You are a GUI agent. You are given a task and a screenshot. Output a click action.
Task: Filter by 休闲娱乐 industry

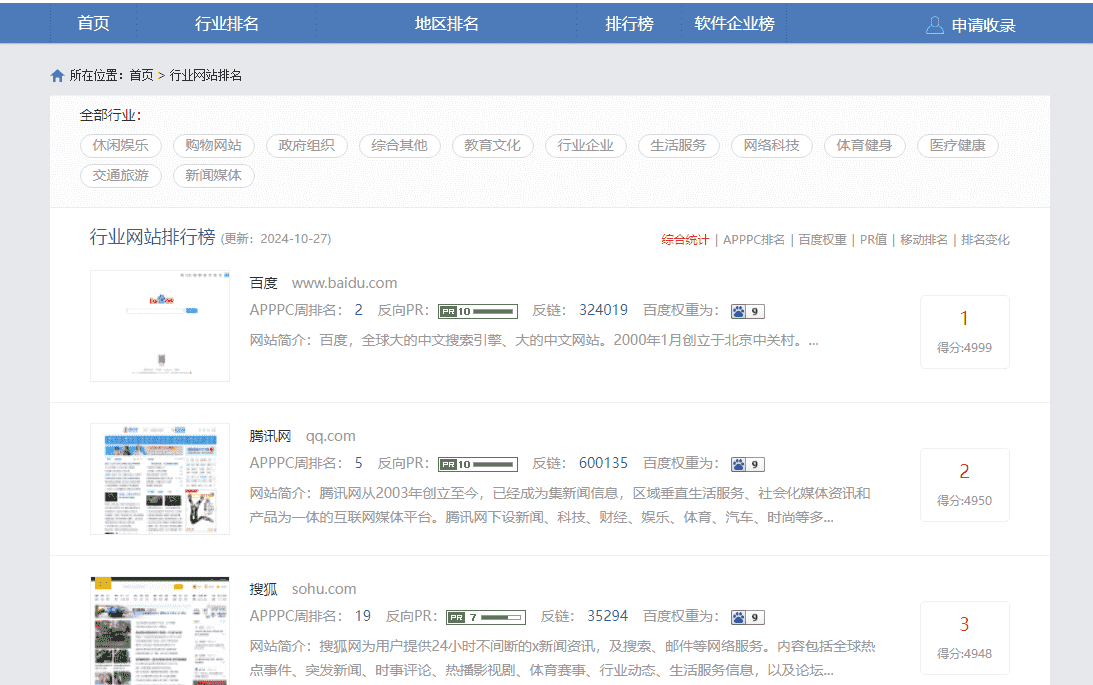coord(121,146)
